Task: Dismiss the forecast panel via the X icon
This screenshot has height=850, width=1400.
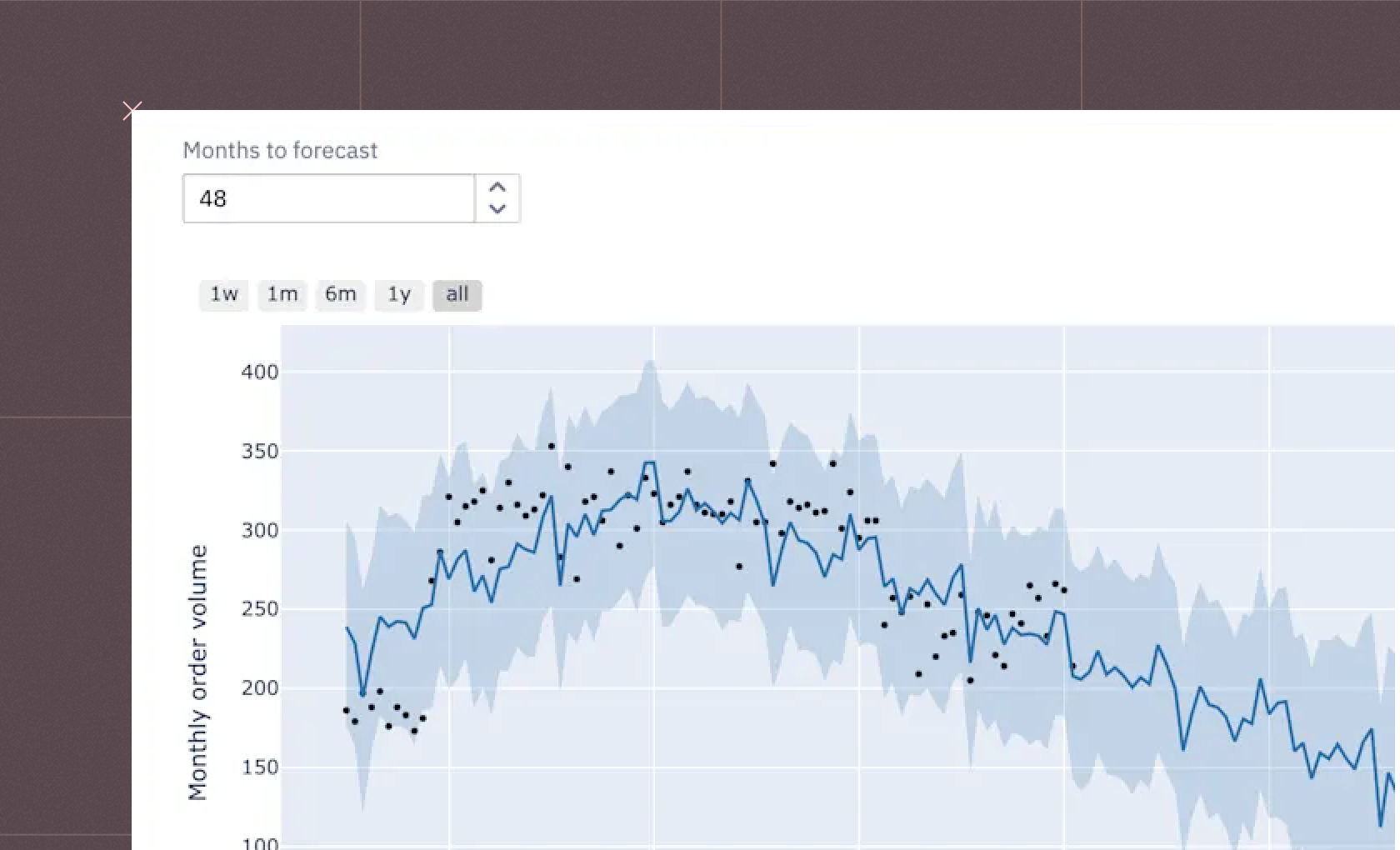Action: pos(132,110)
